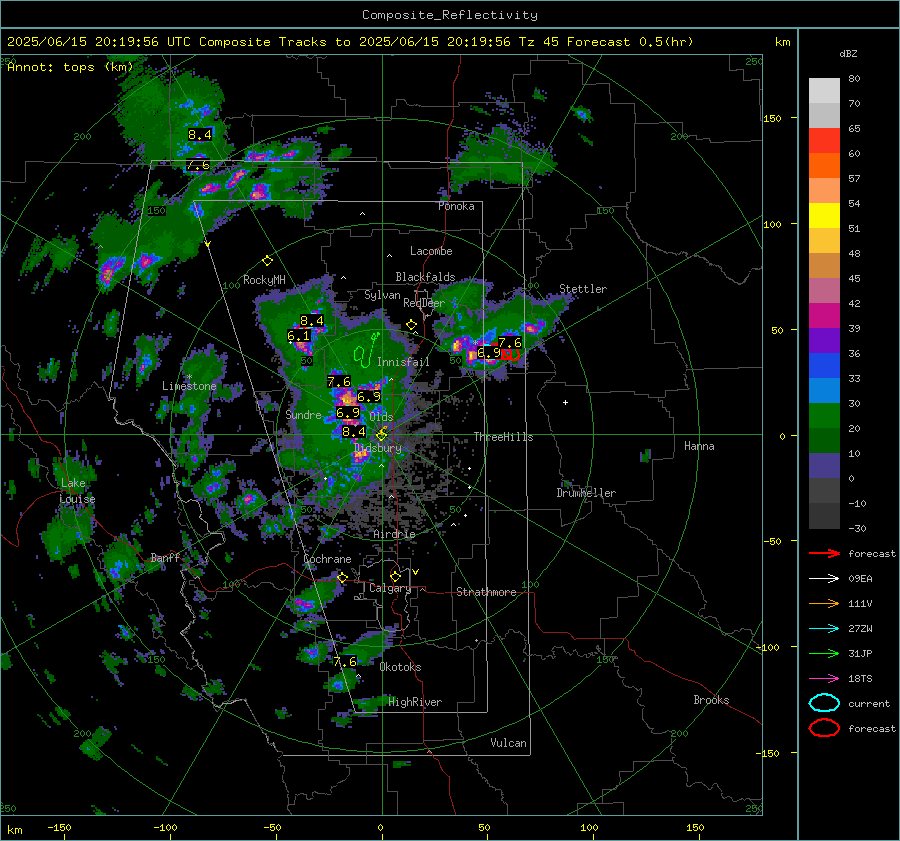This screenshot has width=900, height=841.
Task: Click the Stettler city label
Action: 583,289
